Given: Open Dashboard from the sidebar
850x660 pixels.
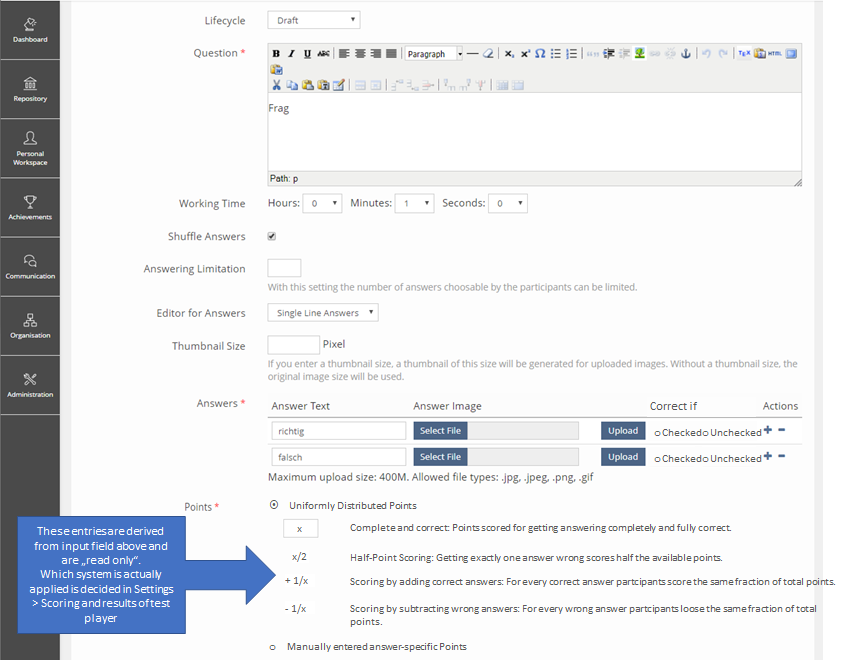Looking at the screenshot, I should 30,30.
